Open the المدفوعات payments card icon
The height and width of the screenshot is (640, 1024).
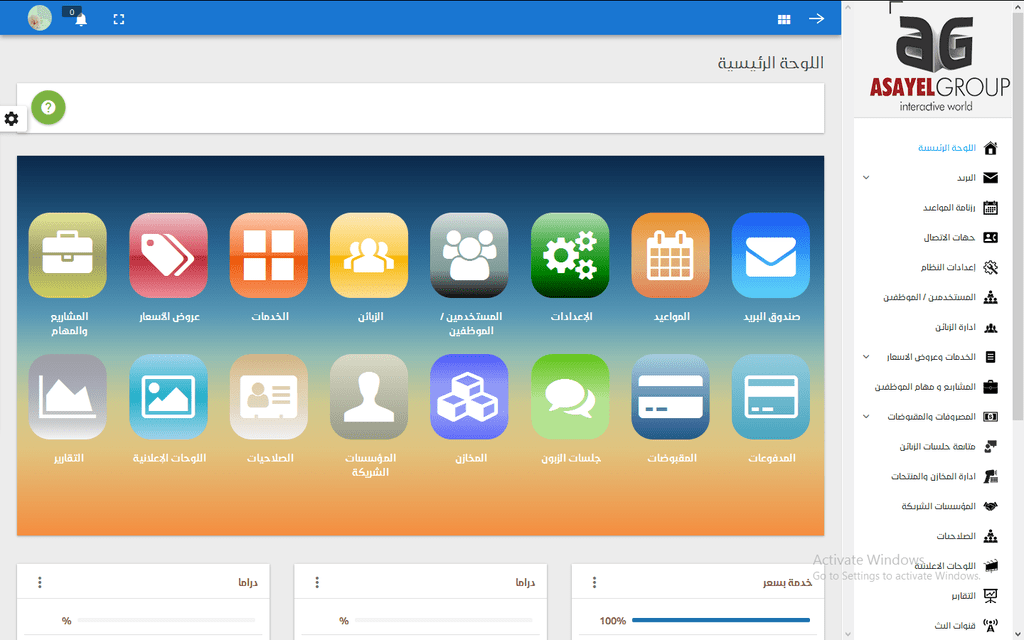(771, 397)
